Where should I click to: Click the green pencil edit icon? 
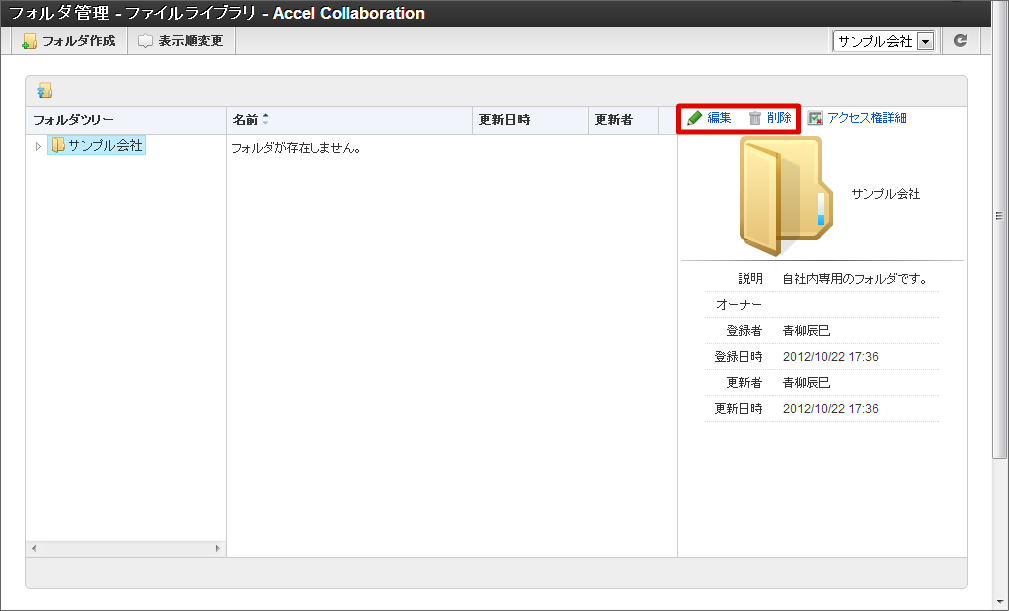coord(694,118)
